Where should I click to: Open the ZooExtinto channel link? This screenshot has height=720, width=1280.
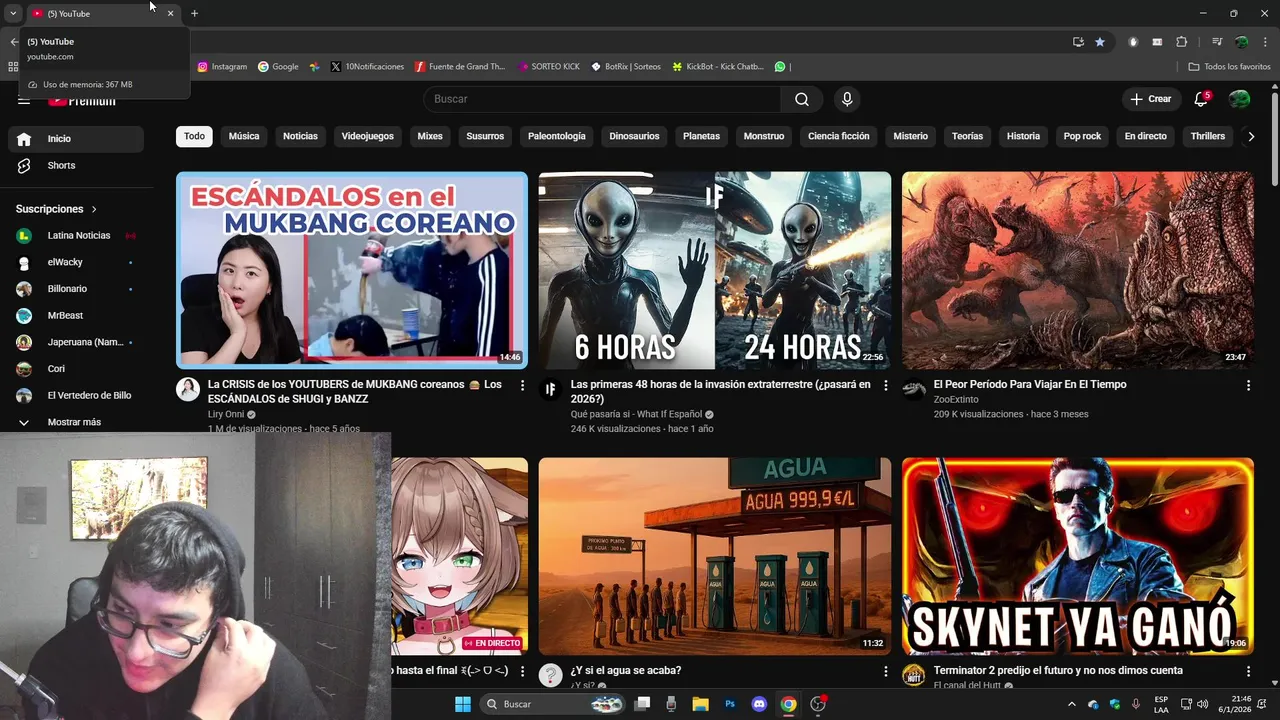[x=956, y=399]
